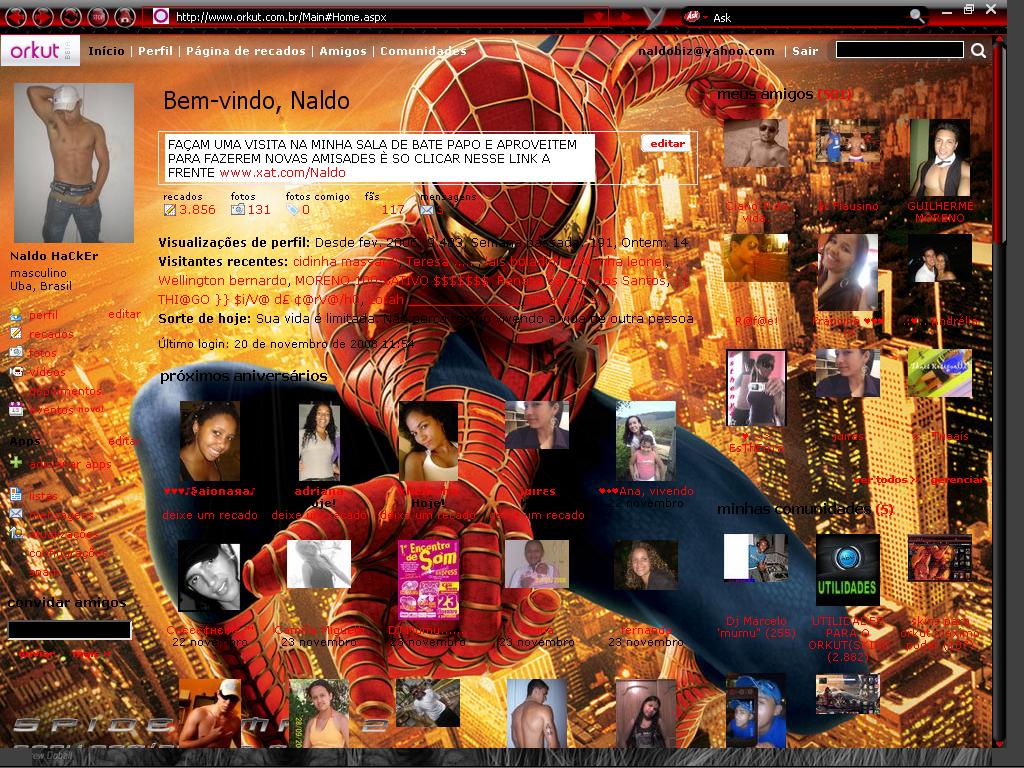The image size is (1024, 768).
Task: Click the editar button on status message
Action: pyautogui.click(x=667, y=144)
